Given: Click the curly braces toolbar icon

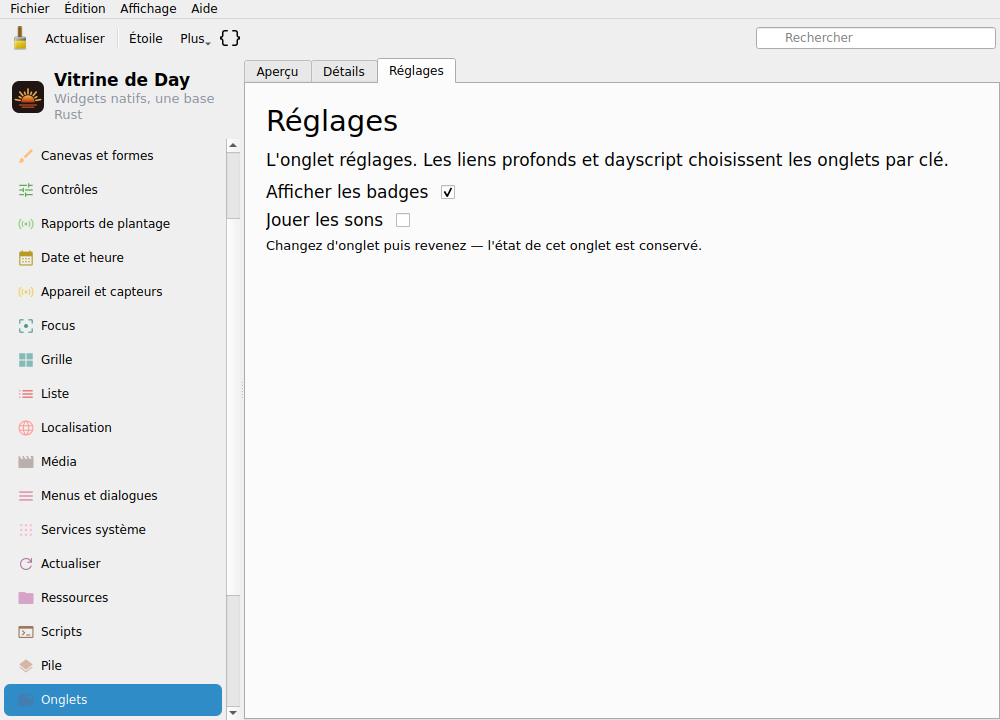Looking at the screenshot, I should coord(230,38).
